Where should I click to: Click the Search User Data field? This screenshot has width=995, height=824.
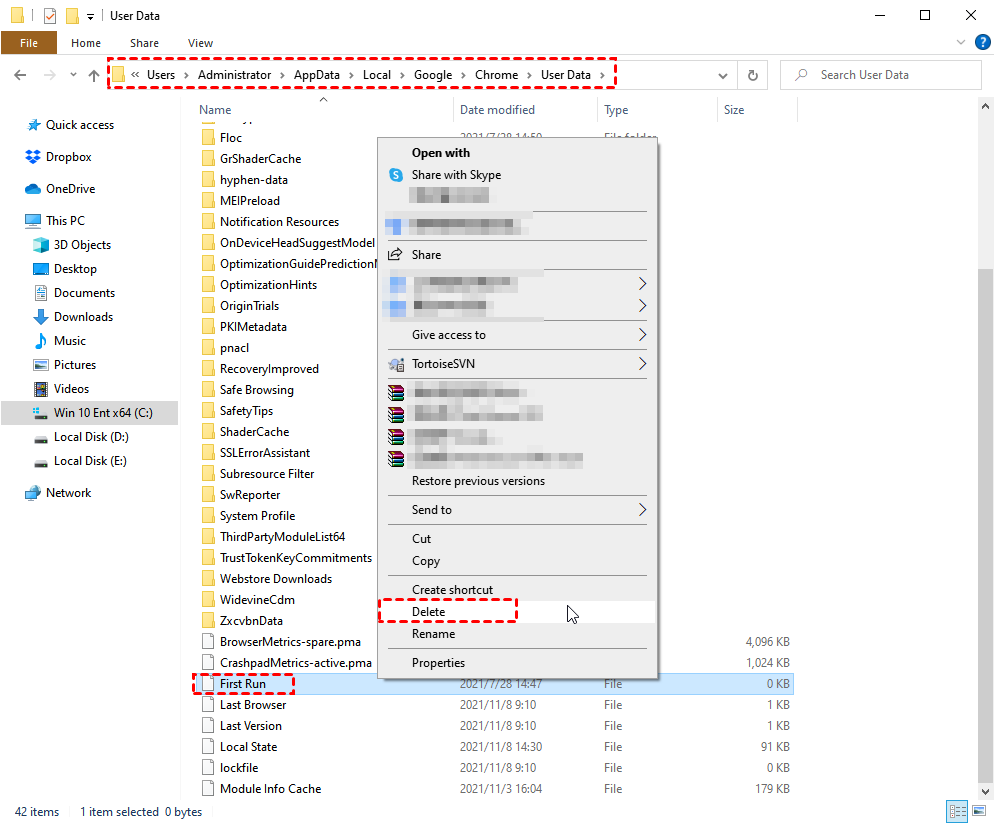pos(881,75)
